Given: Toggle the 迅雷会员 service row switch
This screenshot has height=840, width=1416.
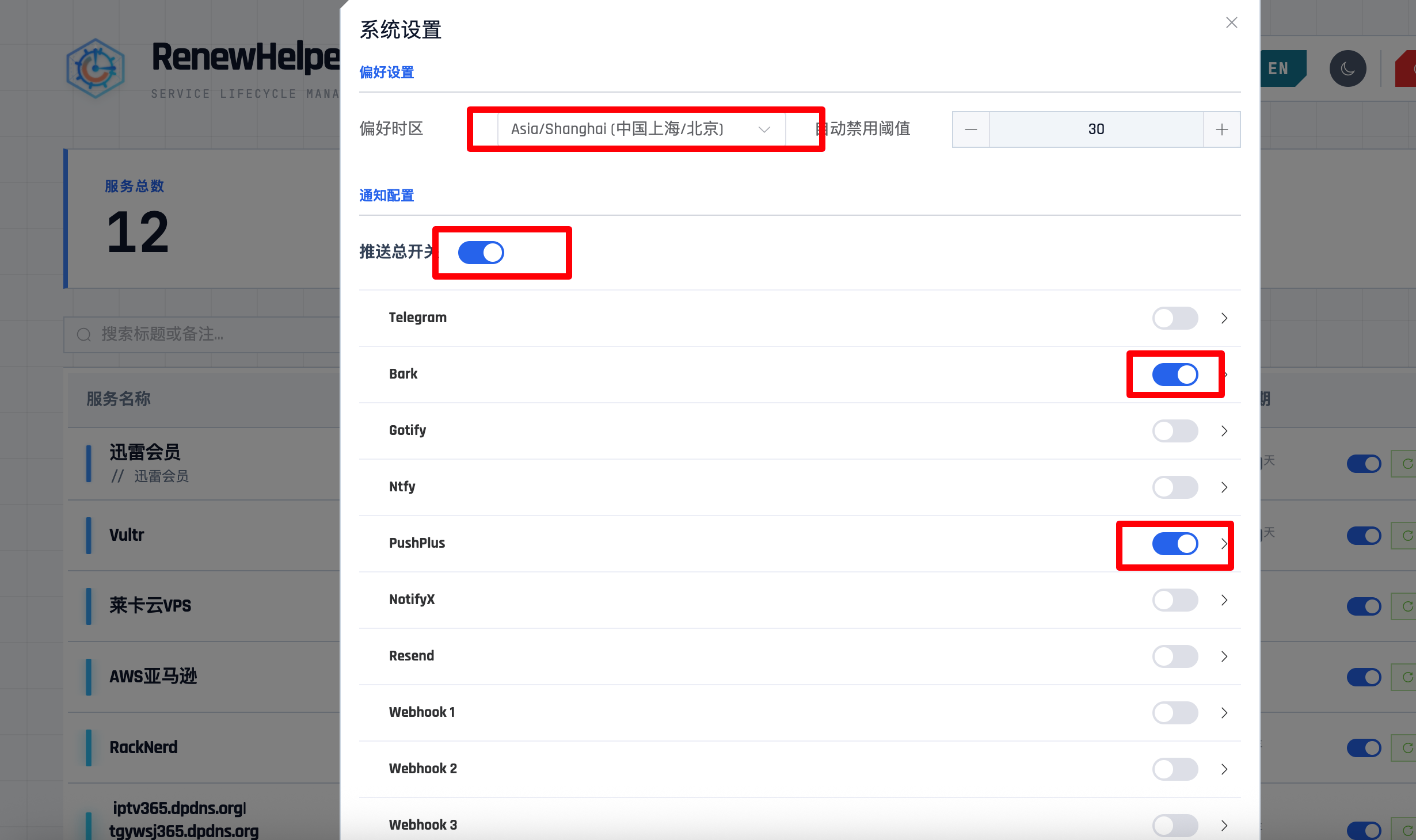Looking at the screenshot, I should point(1364,464).
